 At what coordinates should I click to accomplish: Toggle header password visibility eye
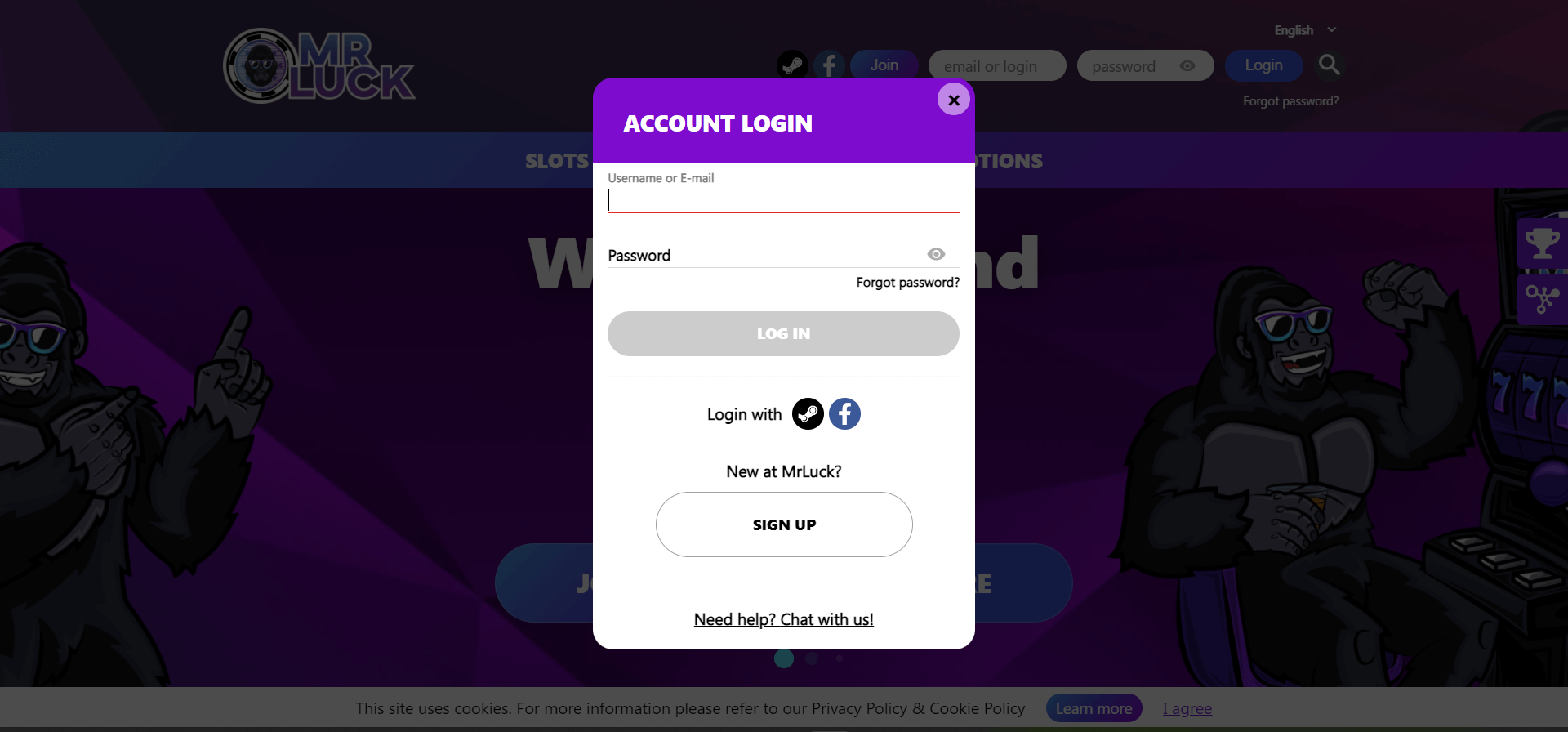1187,65
